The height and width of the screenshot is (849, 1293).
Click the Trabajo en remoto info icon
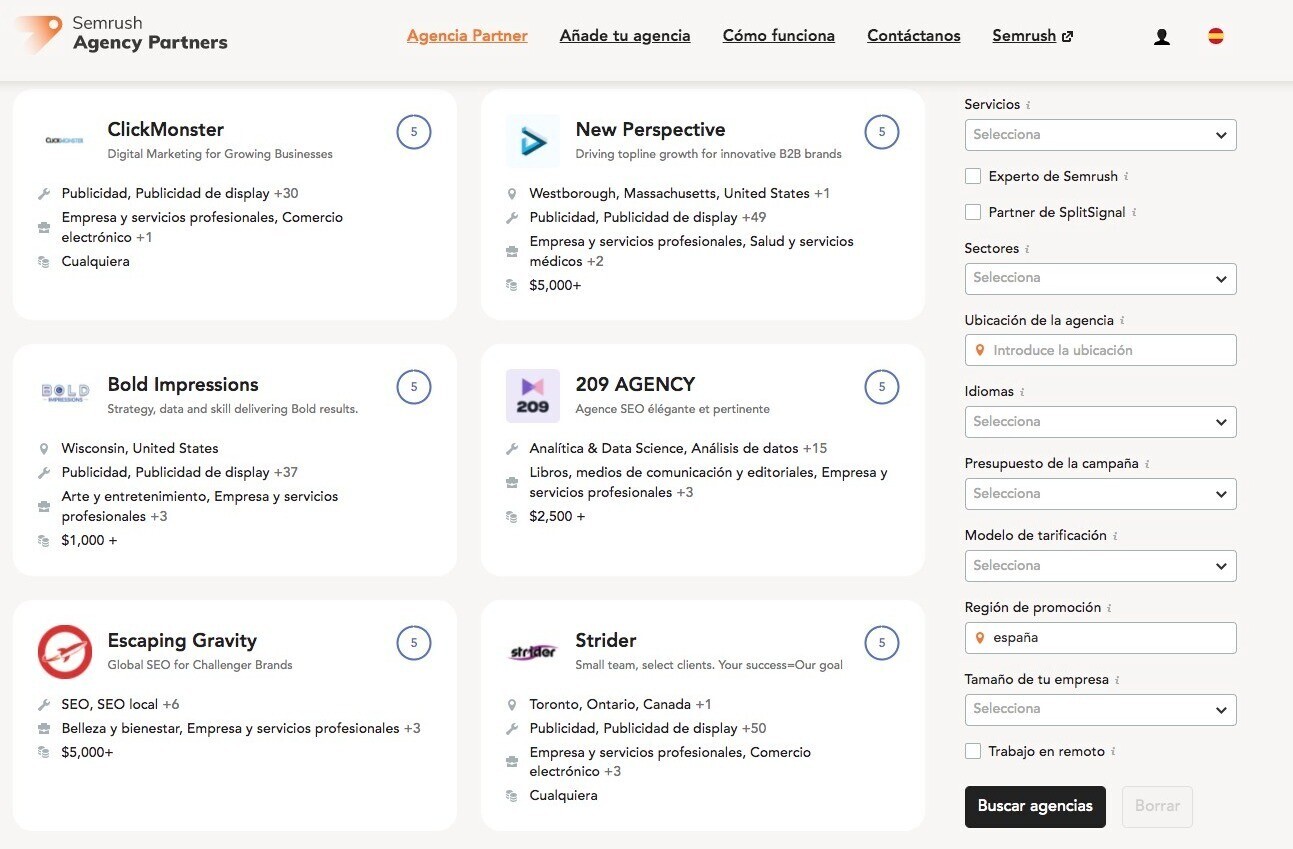pyautogui.click(x=1113, y=752)
